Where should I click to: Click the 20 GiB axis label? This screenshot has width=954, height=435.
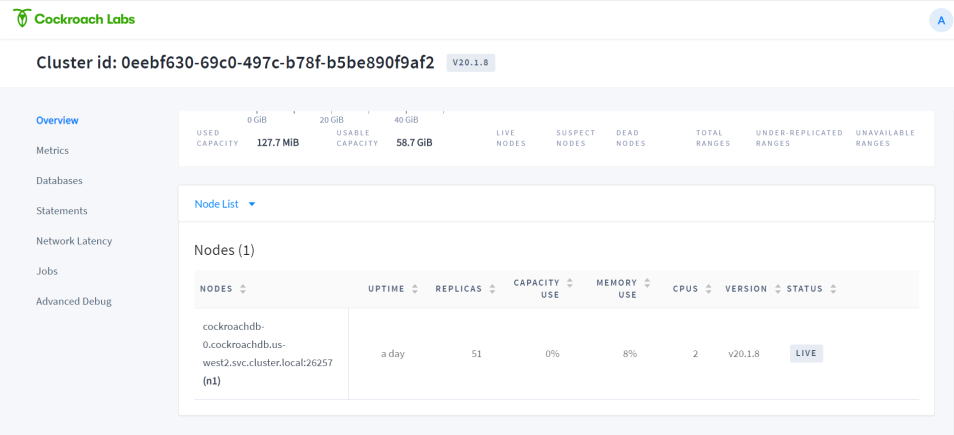point(332,120)
